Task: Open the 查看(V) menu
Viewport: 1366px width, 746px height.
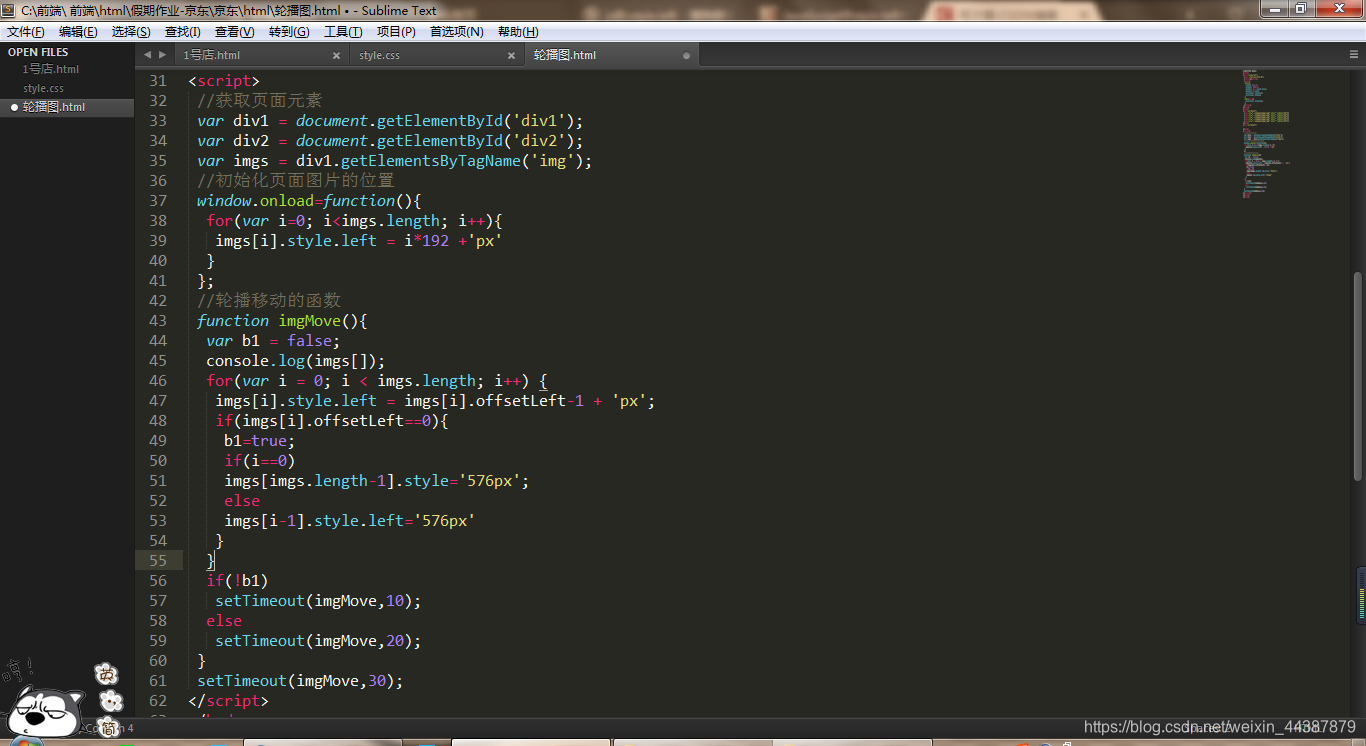Action: [233, 31]
